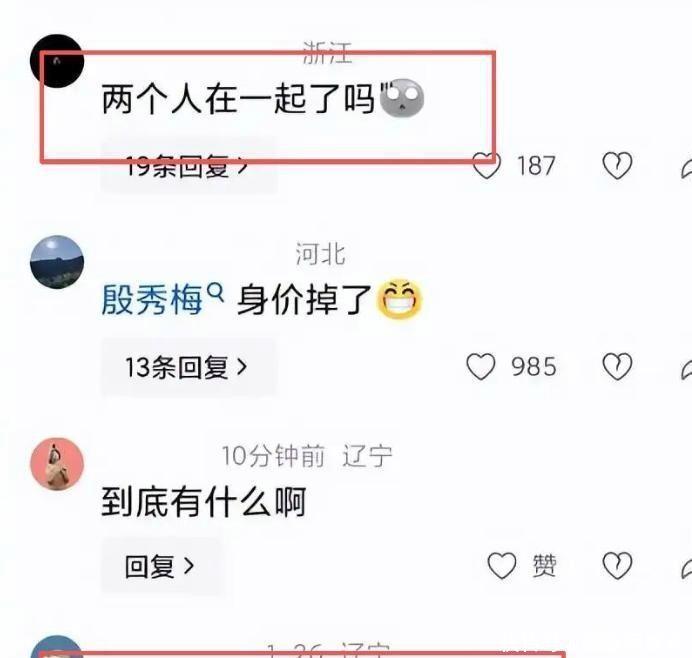Image resolution: width=692 pixels, height=658 pixels.
Task: Like the 身价掉了 comment with 985 likes
Action: (481, 367)
